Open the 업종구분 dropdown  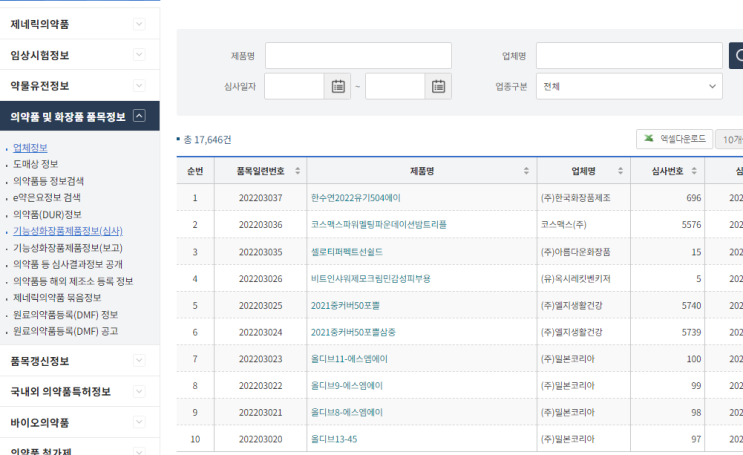[629, 86]
